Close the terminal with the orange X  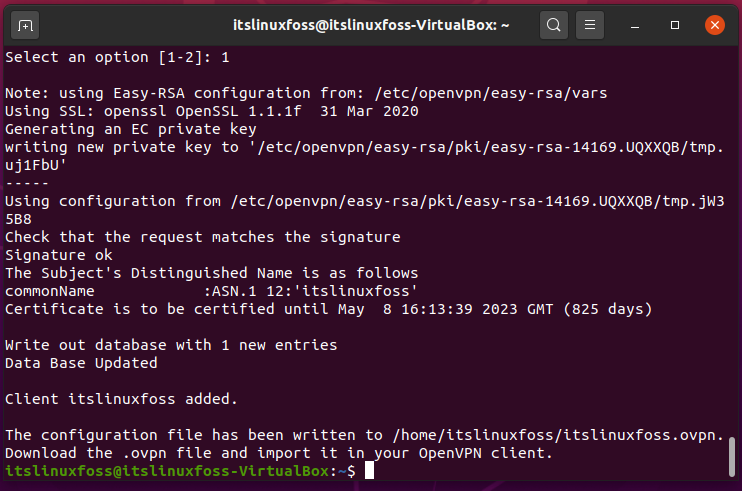pos(715,25)
